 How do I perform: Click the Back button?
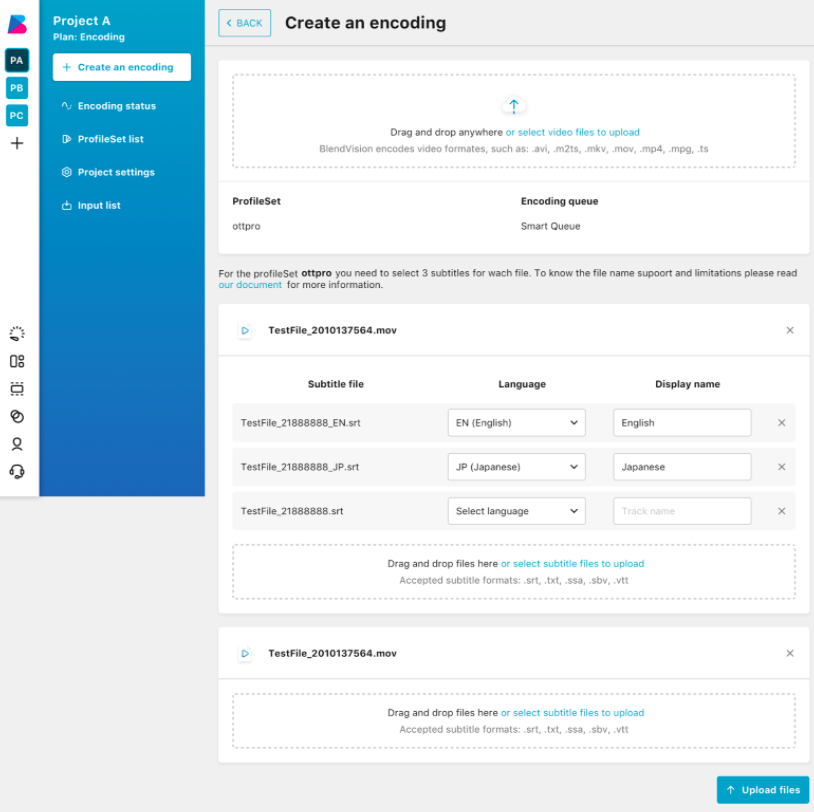[x=244, y=23]
